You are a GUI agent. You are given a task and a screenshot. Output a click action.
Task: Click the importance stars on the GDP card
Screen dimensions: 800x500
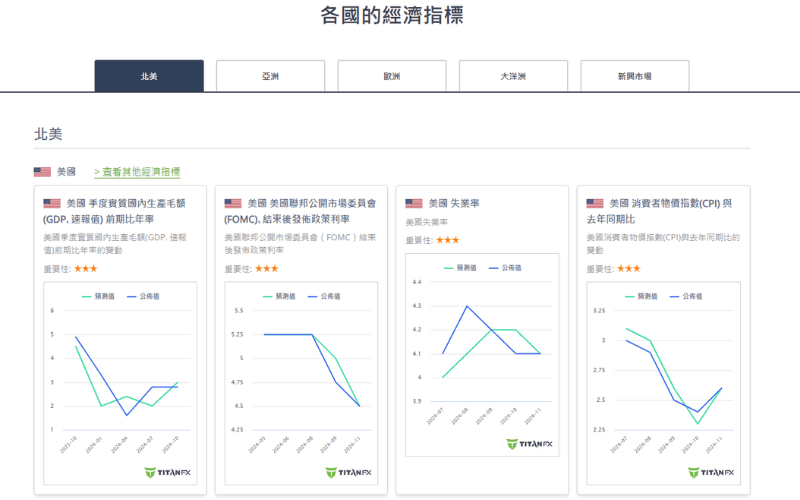tap(86, 268)
